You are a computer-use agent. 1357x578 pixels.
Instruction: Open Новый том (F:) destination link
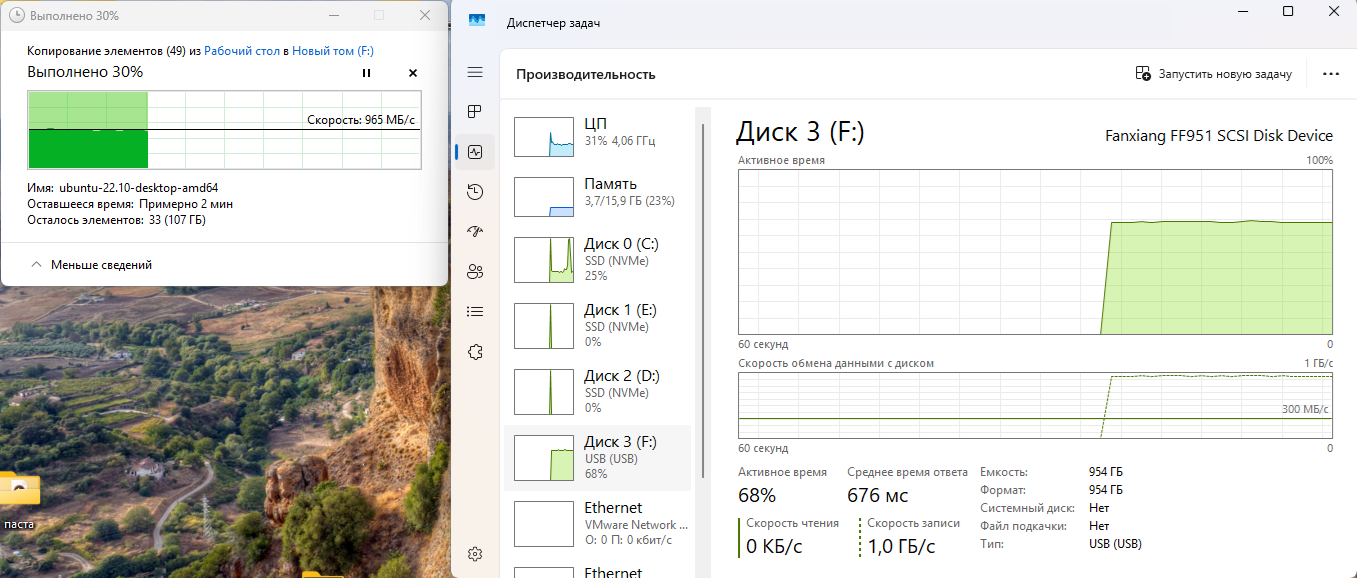coord(333,50)
